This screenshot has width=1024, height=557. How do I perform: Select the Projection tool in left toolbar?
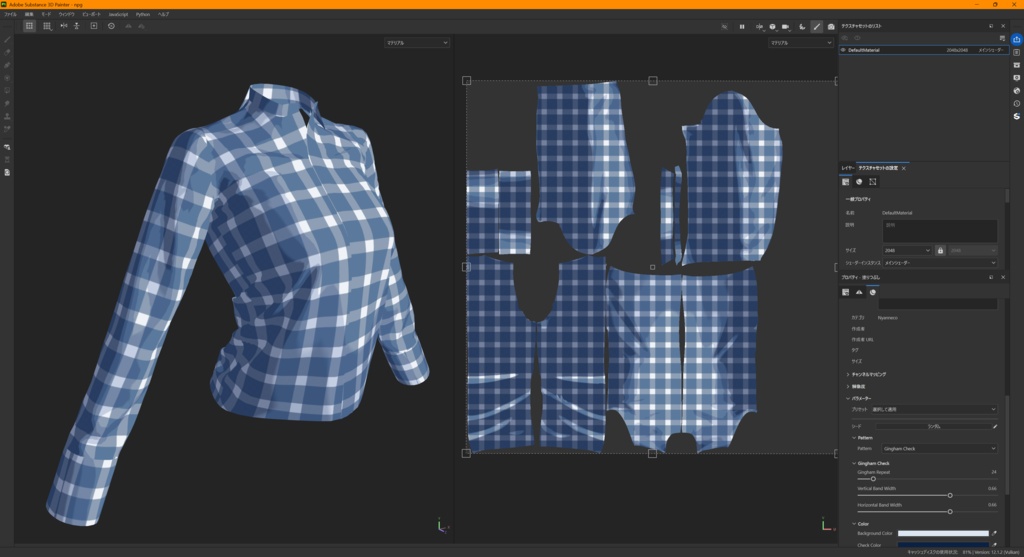point(7,65)
